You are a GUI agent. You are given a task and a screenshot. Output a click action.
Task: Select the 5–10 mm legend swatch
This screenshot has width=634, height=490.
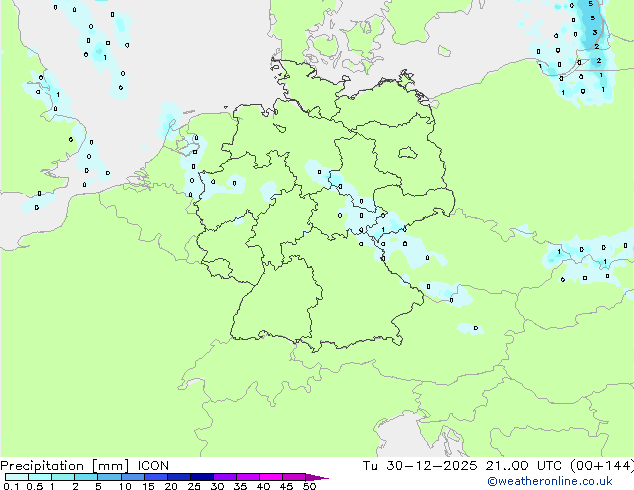109,477
